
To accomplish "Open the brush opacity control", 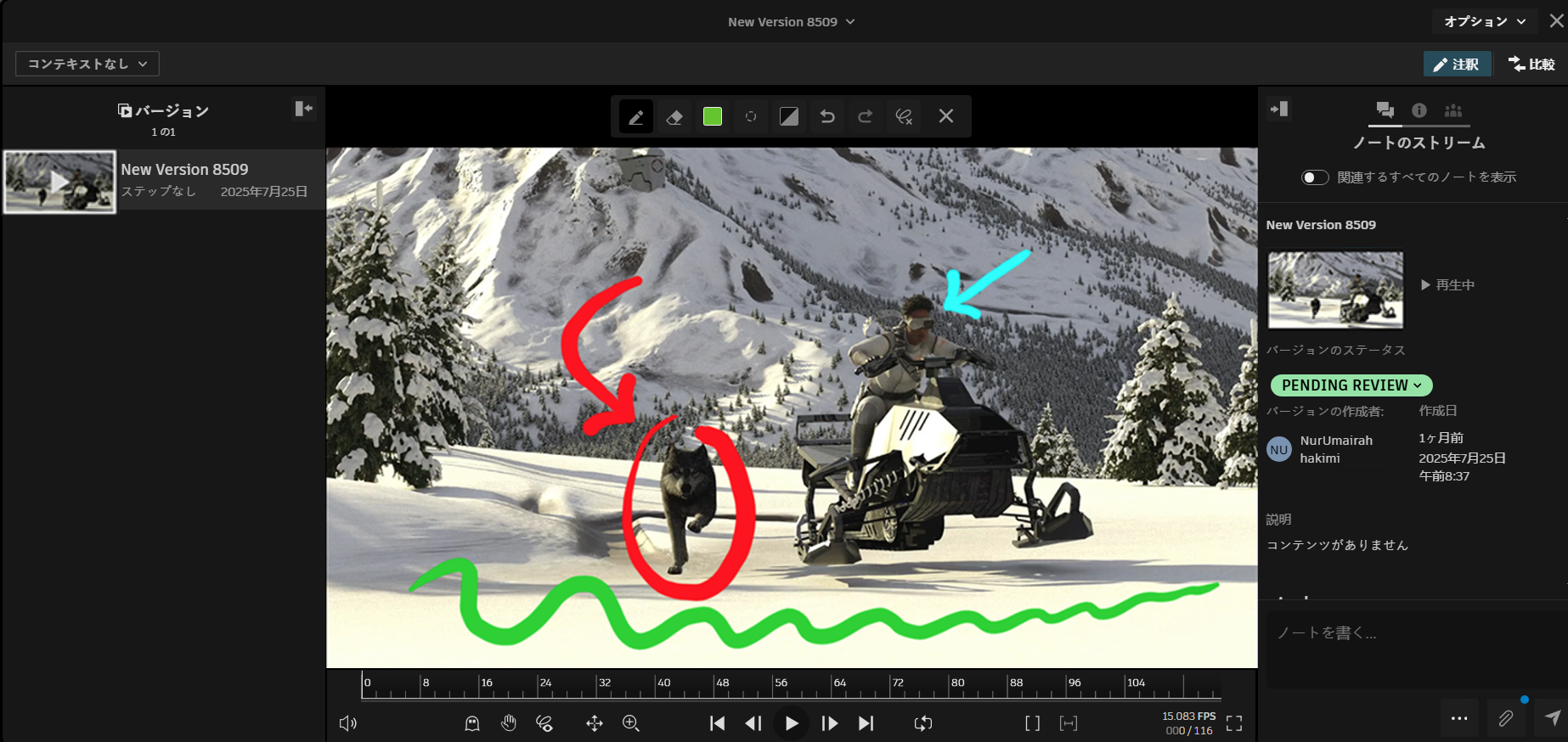I will point(789,116).
